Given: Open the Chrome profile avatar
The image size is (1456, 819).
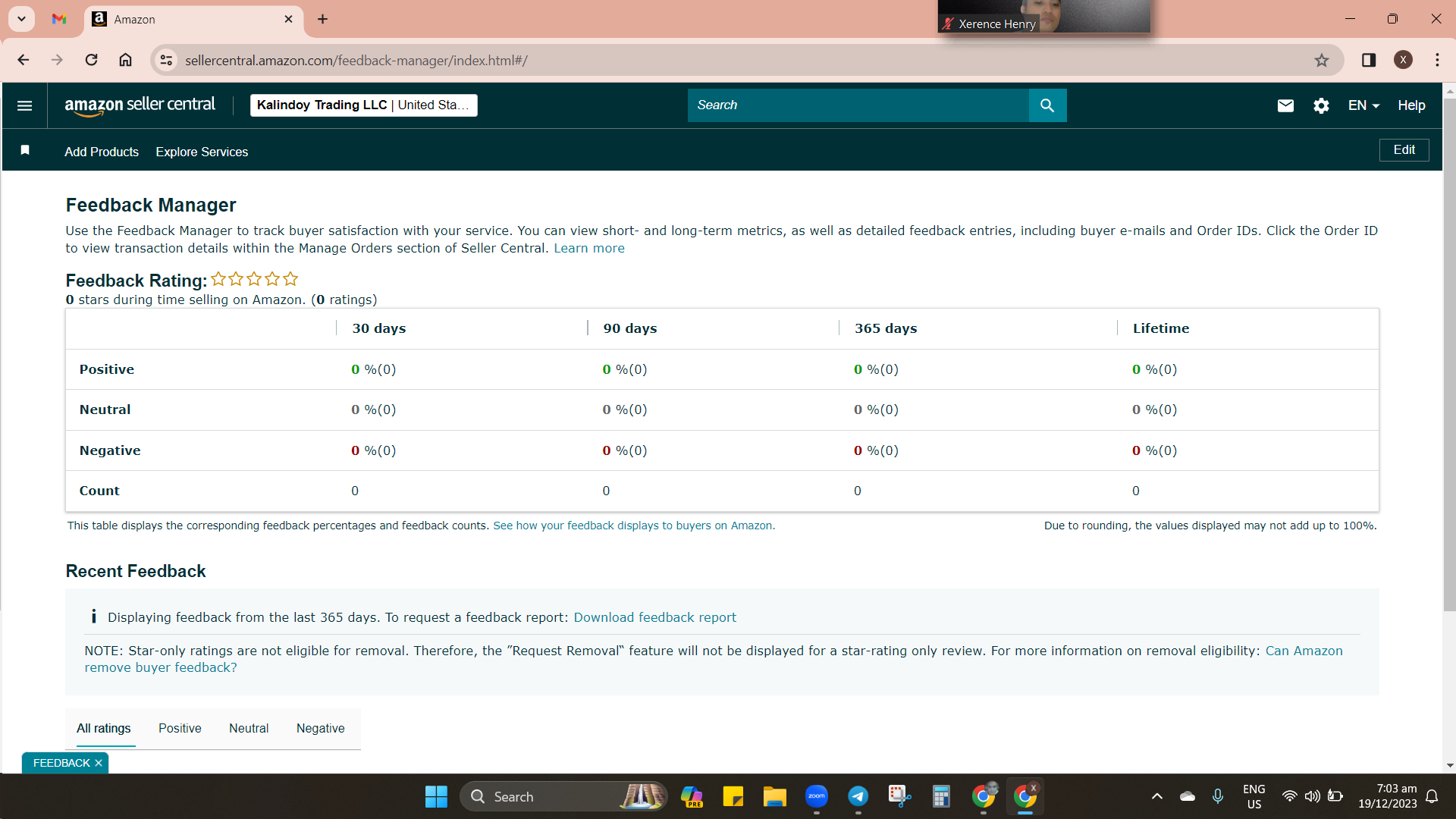Looking at the screenshot, I should 1403,60.
